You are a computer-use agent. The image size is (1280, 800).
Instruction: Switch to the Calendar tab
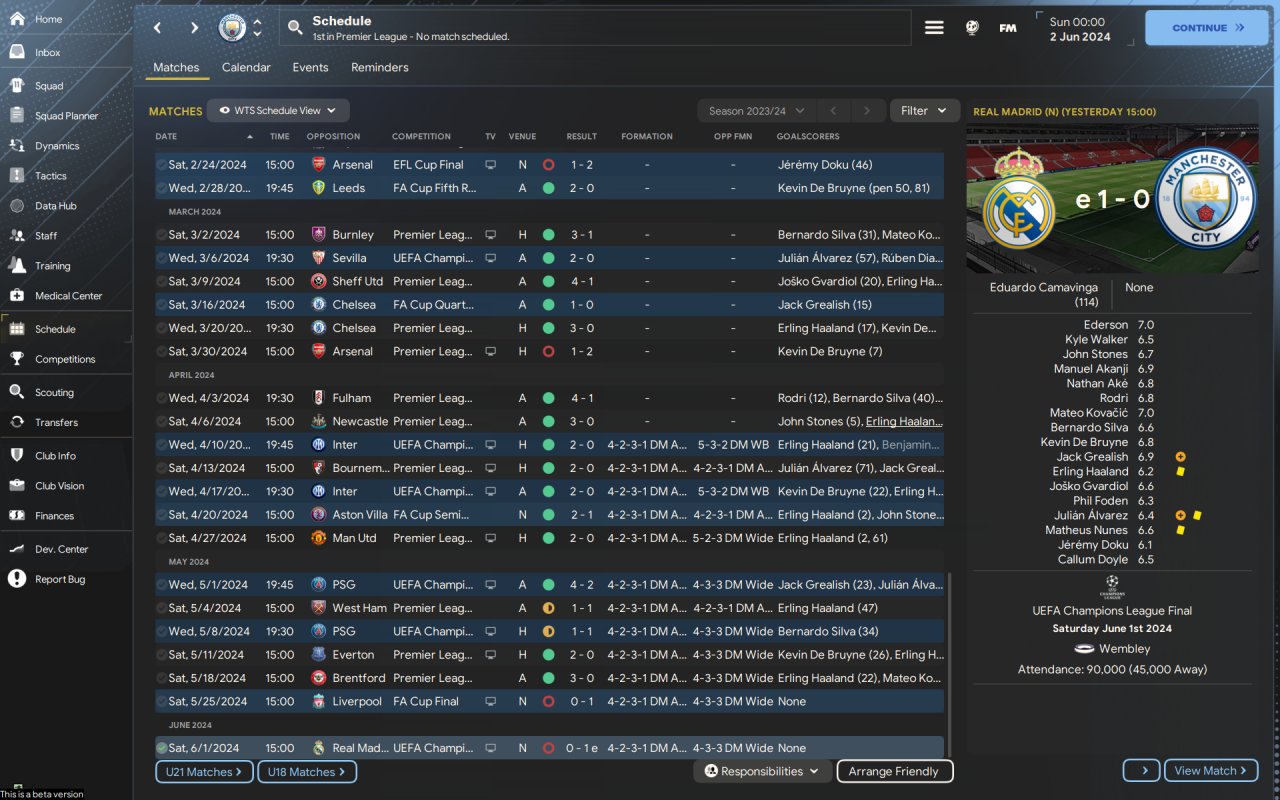click(246, 67)
